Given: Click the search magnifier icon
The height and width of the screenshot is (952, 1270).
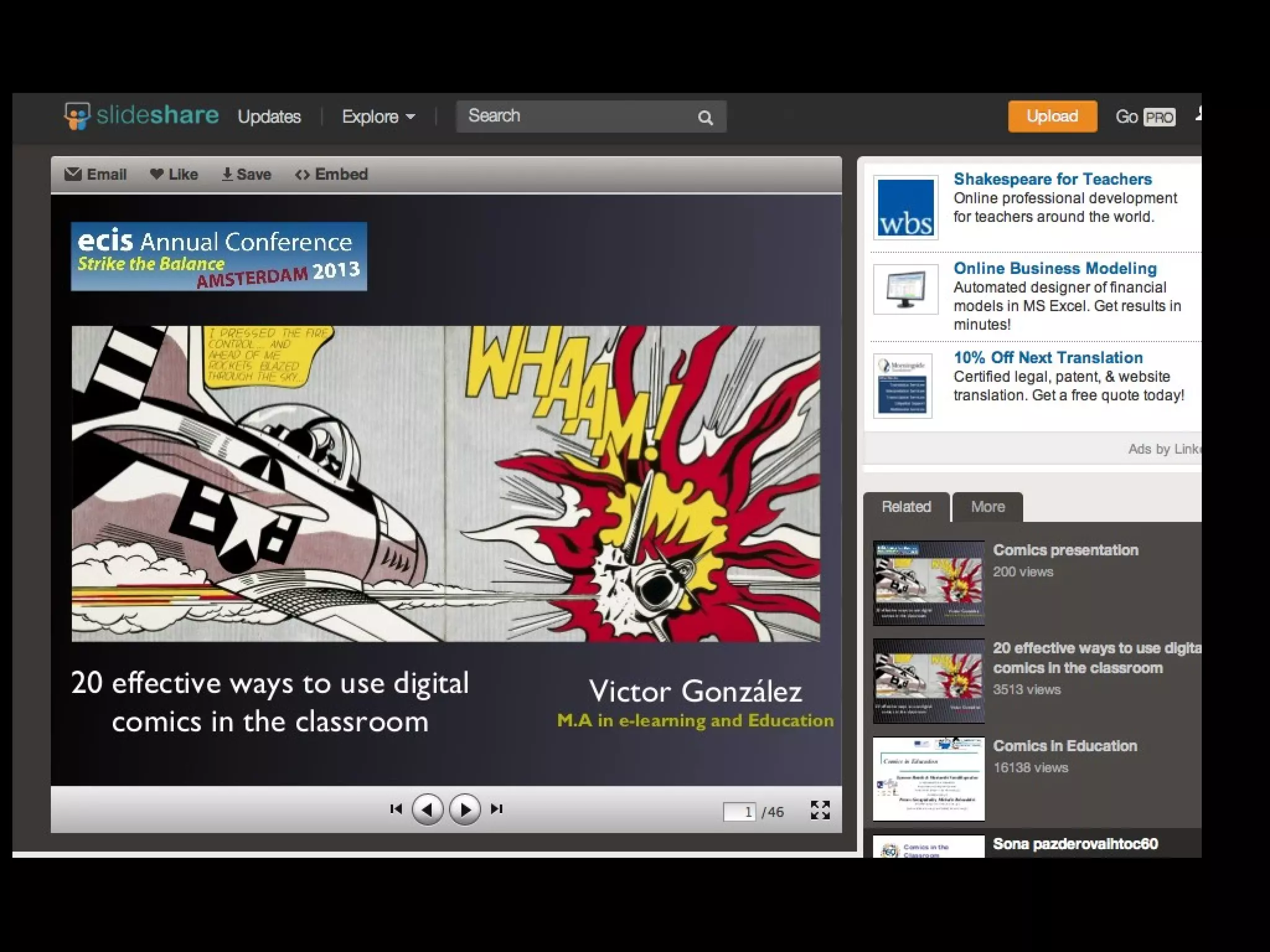Looking at the screenshot, I should 705,117.
